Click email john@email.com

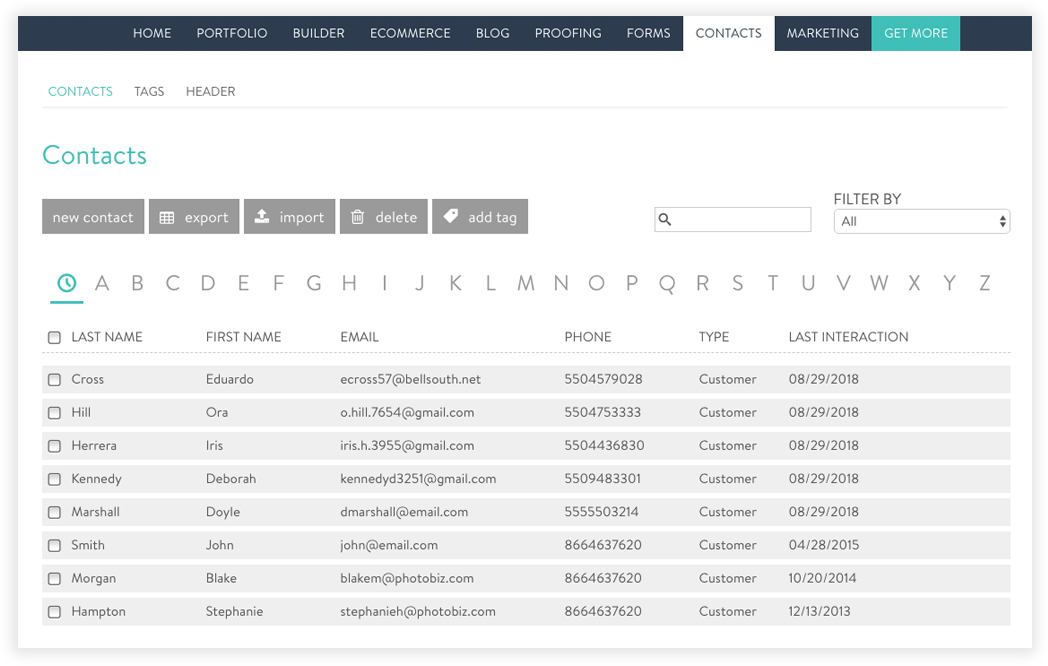point(389,545)
